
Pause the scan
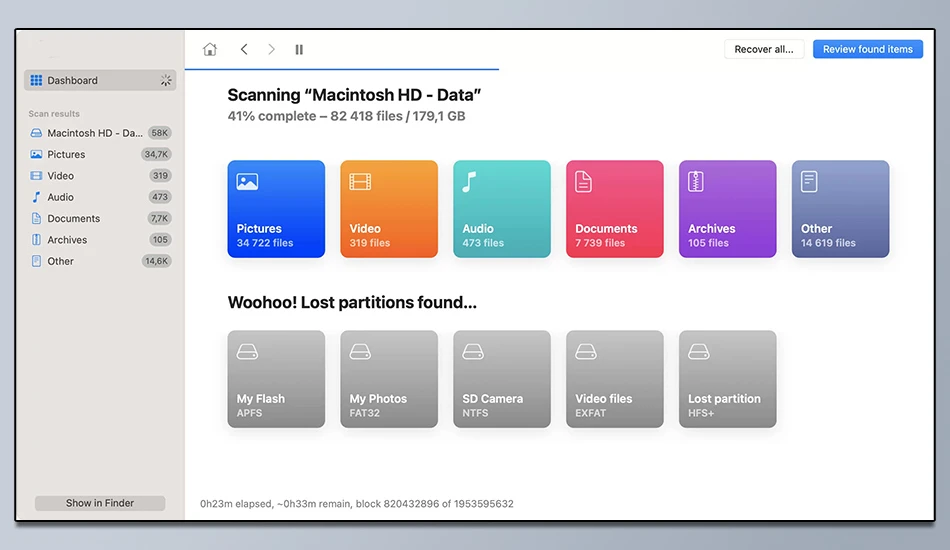pyautogui.click(x=299, y=50)
